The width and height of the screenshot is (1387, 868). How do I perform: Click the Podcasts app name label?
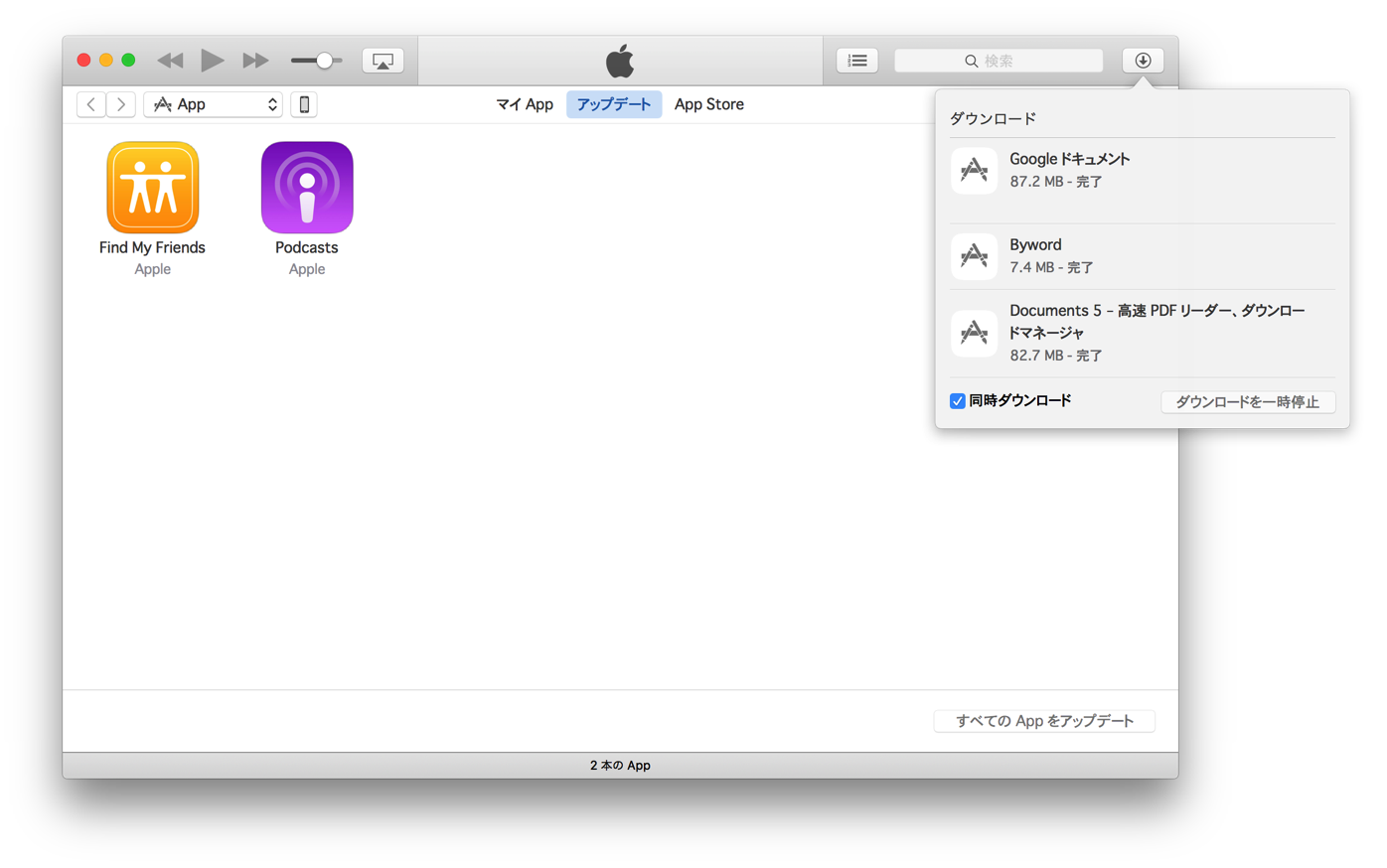307,247
